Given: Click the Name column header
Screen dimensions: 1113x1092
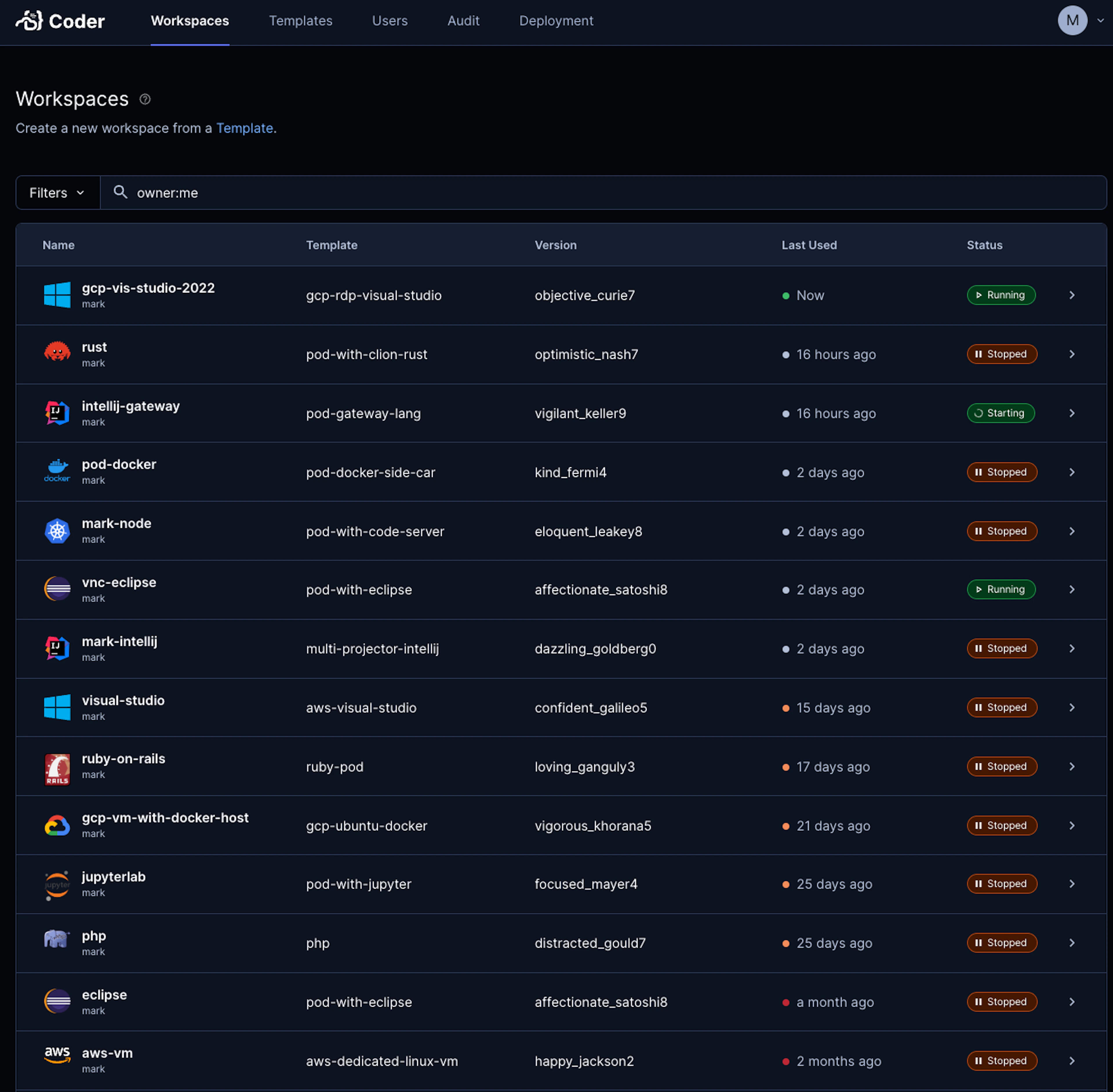Looking at the screenshot, I should (x=59, y=245).
